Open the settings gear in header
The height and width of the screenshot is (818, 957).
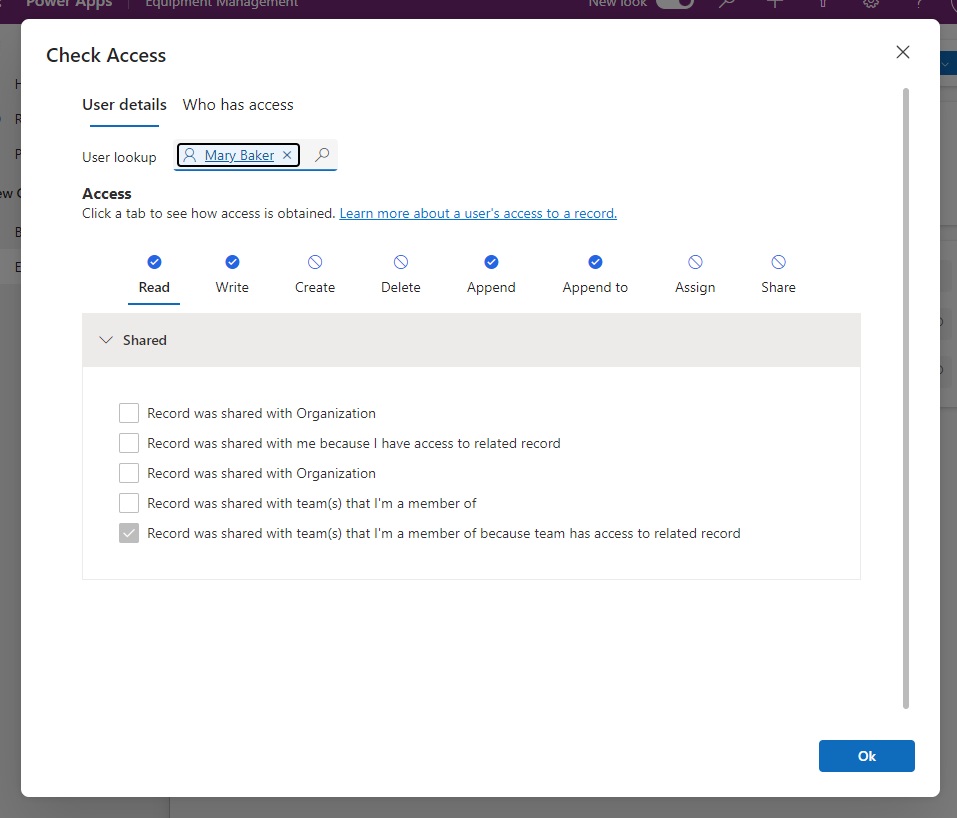coord(870,3)
